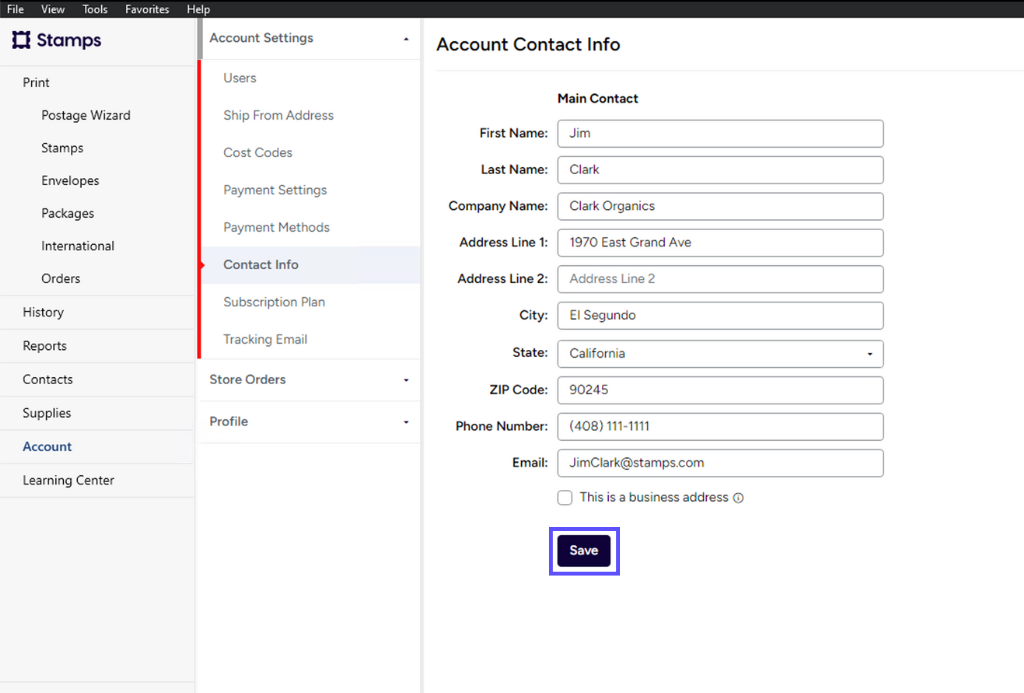Click the Phone Number field

[x=720, y=427]
